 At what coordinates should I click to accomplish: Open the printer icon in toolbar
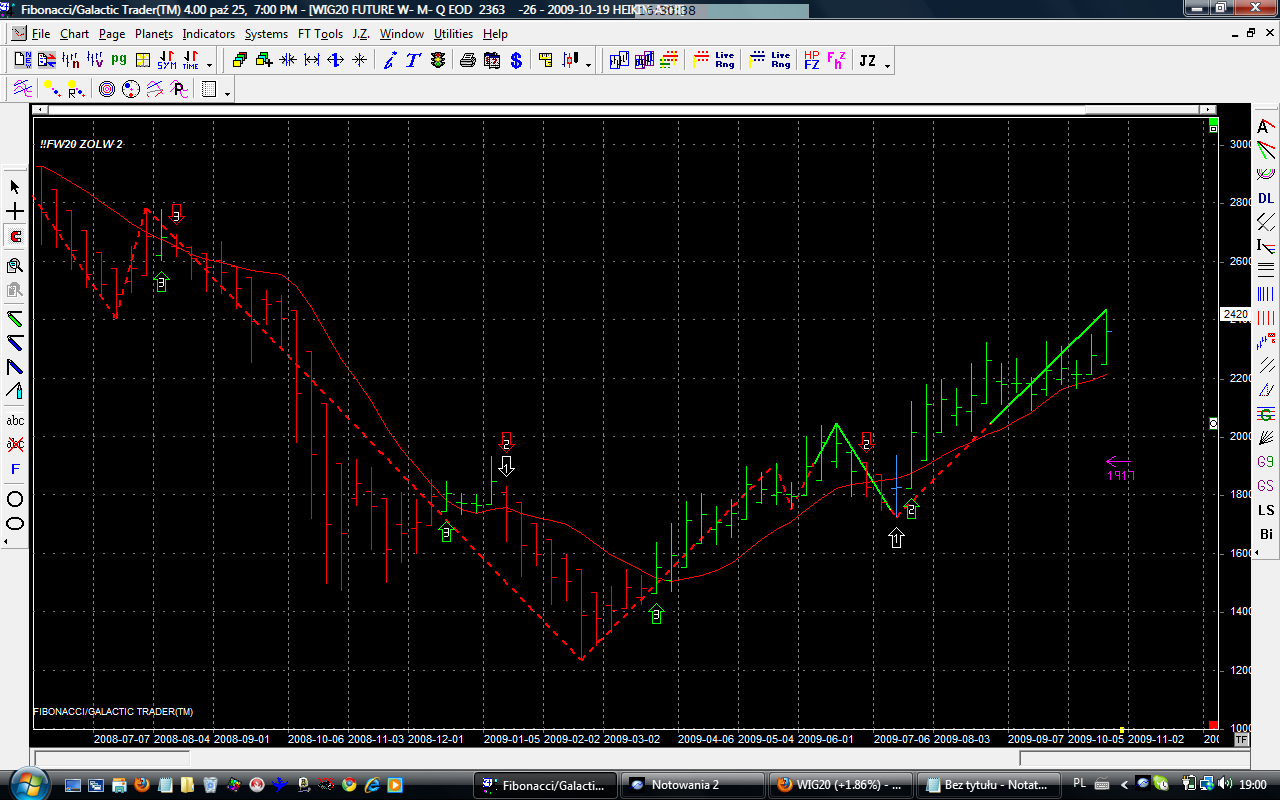468,61
